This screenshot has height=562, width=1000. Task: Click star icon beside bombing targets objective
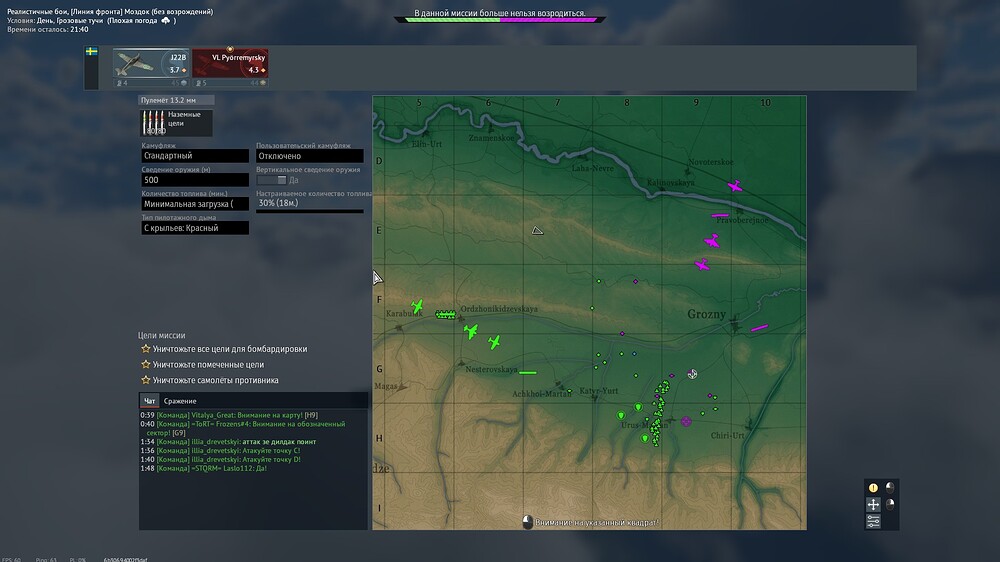pyautogui.click(x=145, y=349)
